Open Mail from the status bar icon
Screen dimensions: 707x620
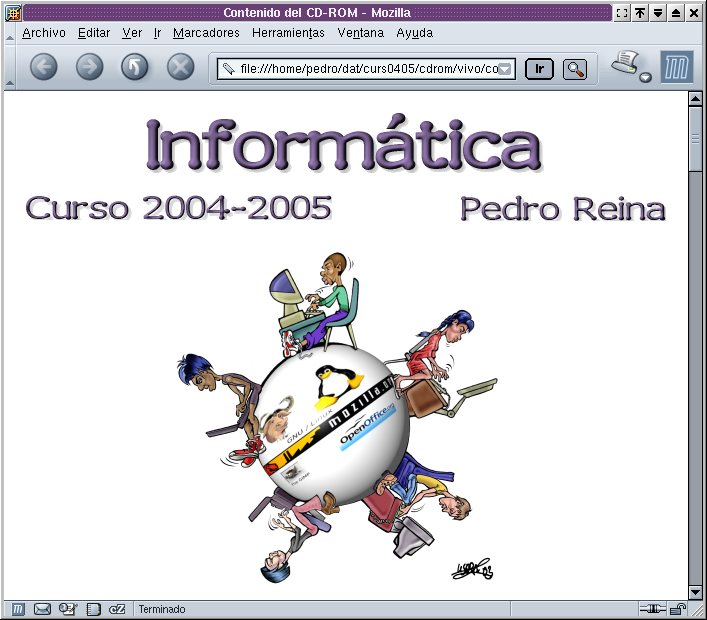(42, 609)
